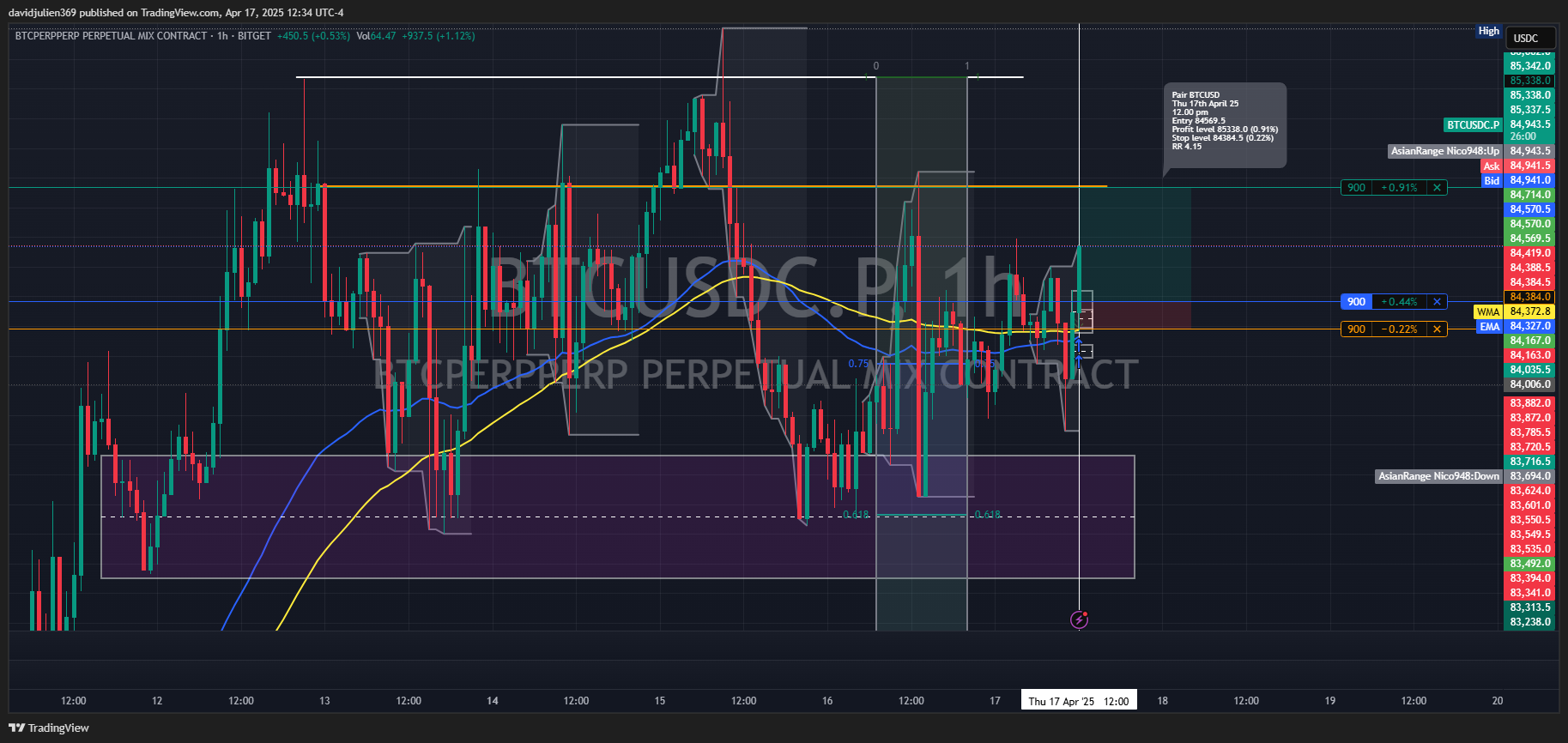Click date 18 on the time axis
1568x743 pixels.
(1162, 701)
